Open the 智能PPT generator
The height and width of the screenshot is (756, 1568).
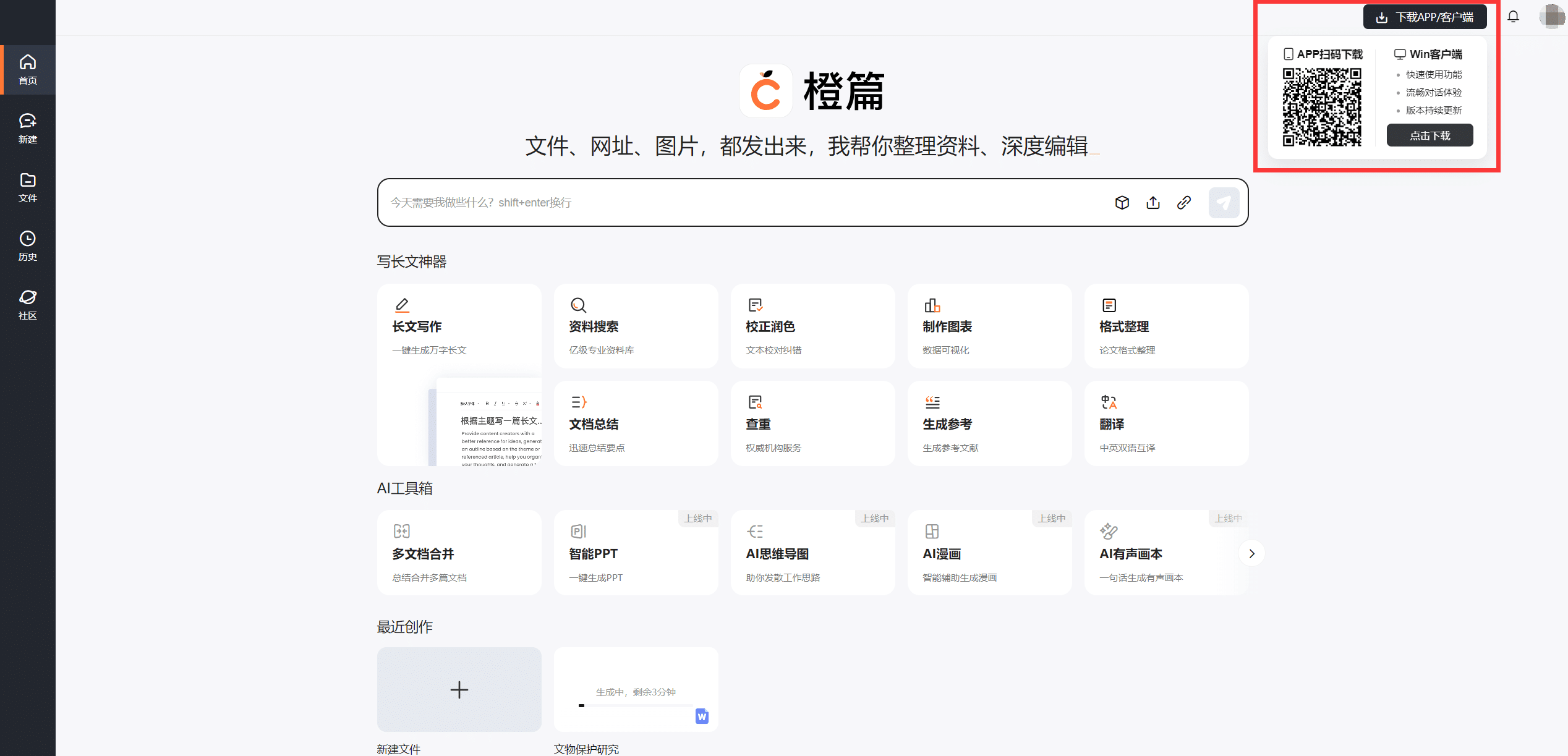(636, 552)
